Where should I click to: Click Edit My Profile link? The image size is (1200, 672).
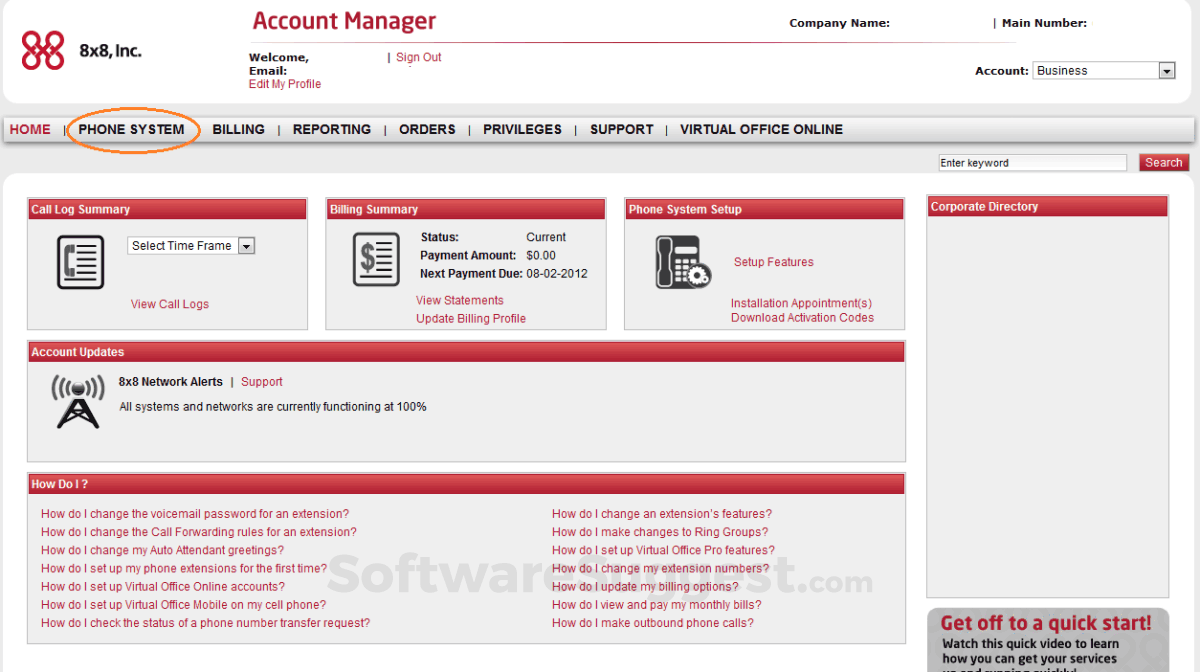coord(285,84)
